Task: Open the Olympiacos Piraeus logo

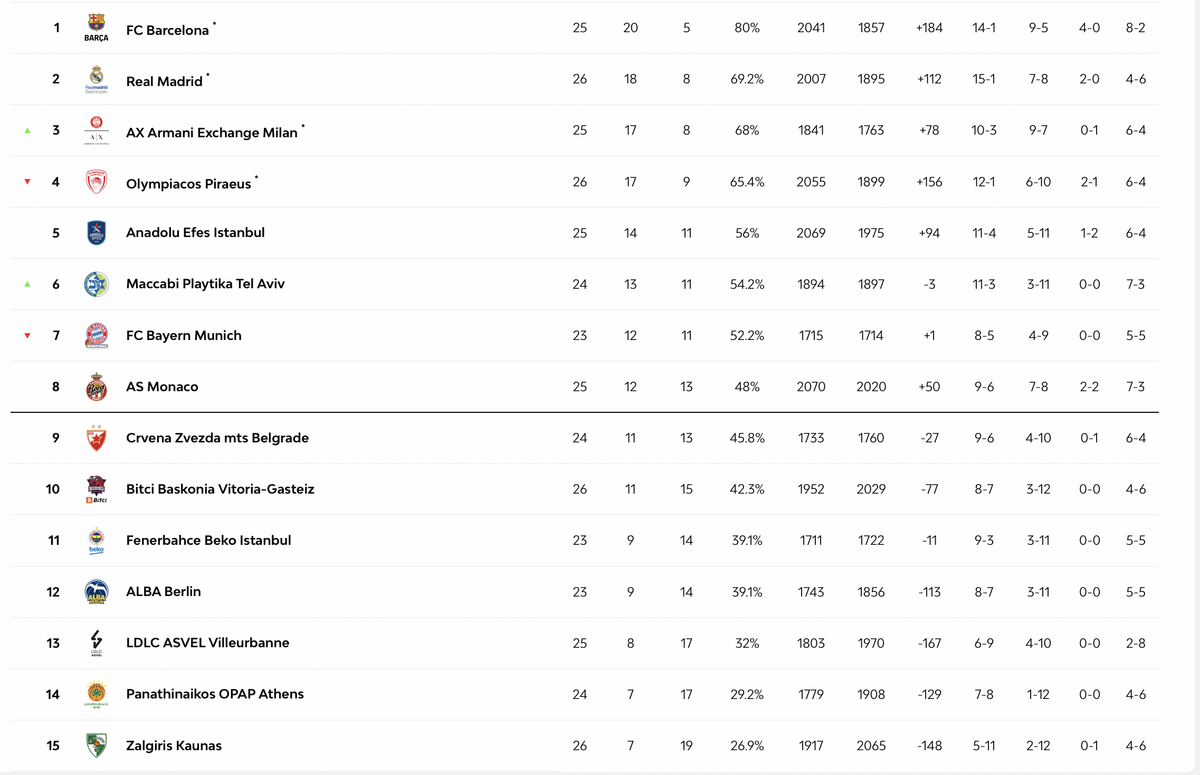Action: point(96,182)
